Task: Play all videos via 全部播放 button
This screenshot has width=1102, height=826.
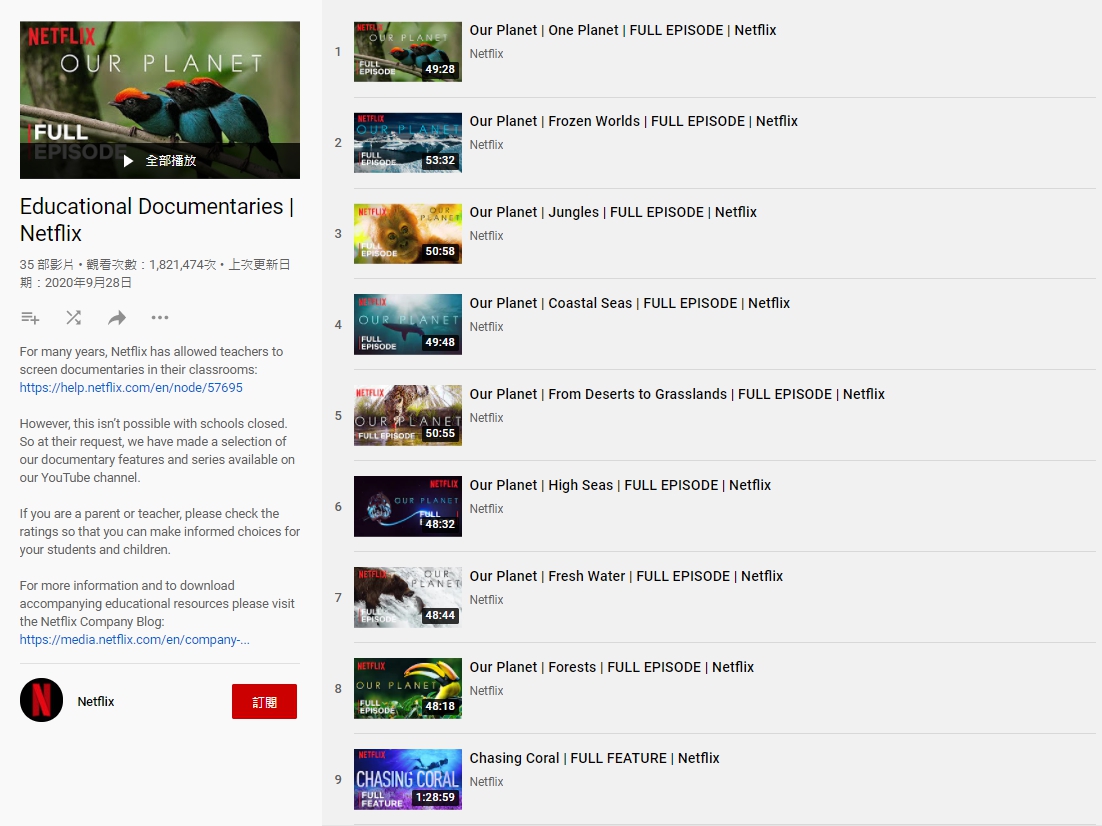Action: tap(160, 161)
